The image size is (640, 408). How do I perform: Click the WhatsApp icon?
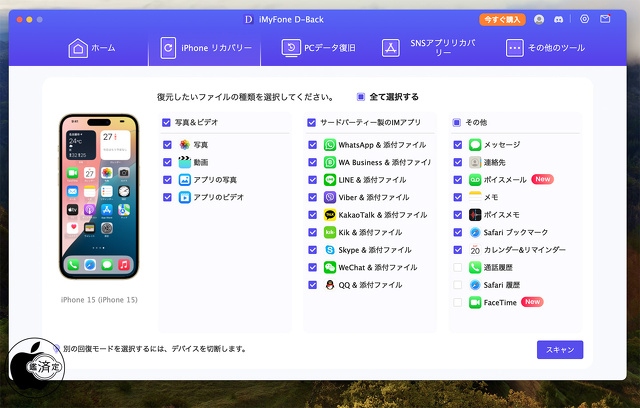[x=330, y=145]
